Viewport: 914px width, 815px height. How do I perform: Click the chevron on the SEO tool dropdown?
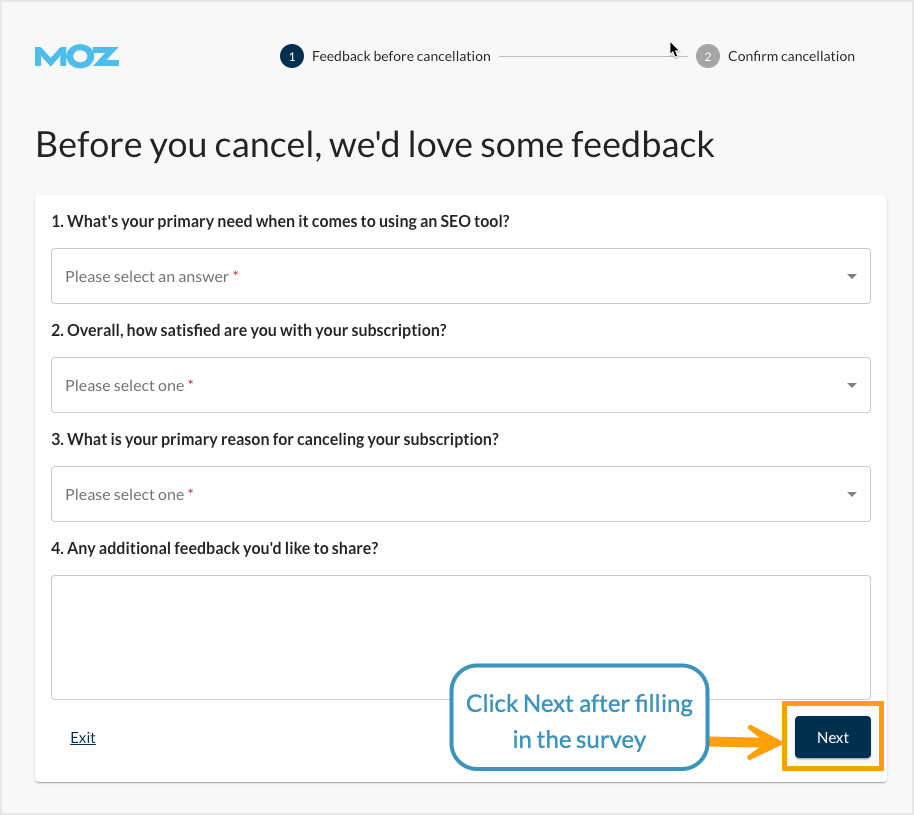click(851, 276)
